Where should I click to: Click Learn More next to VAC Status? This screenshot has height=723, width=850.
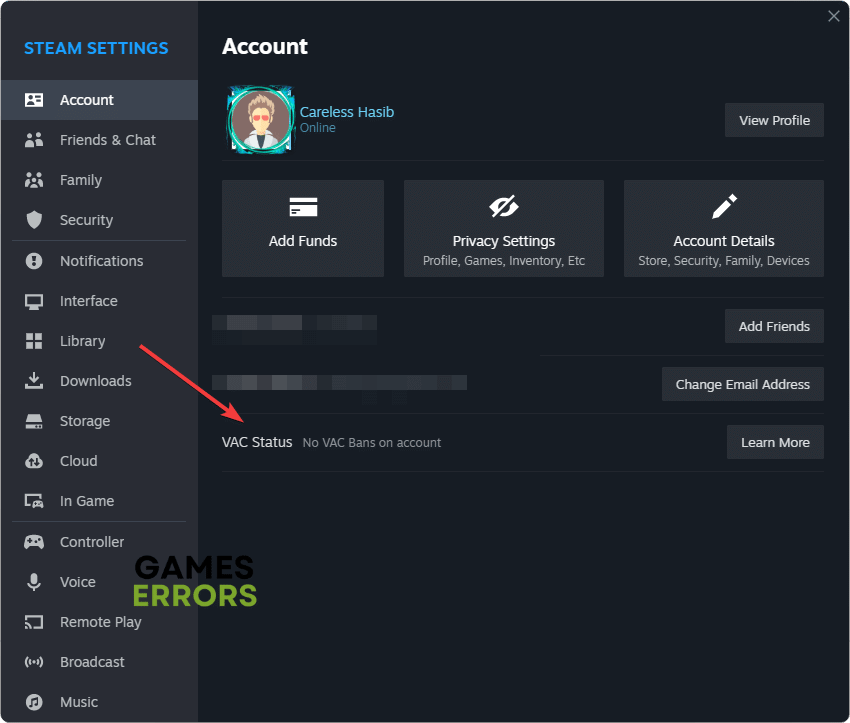pos(775,442)
